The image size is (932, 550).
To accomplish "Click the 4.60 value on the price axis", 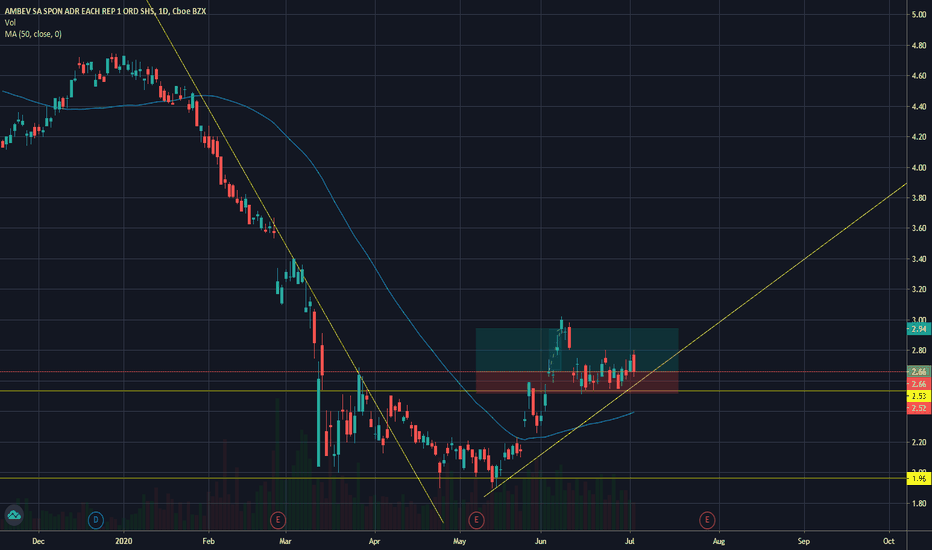I will click(918, 76).
